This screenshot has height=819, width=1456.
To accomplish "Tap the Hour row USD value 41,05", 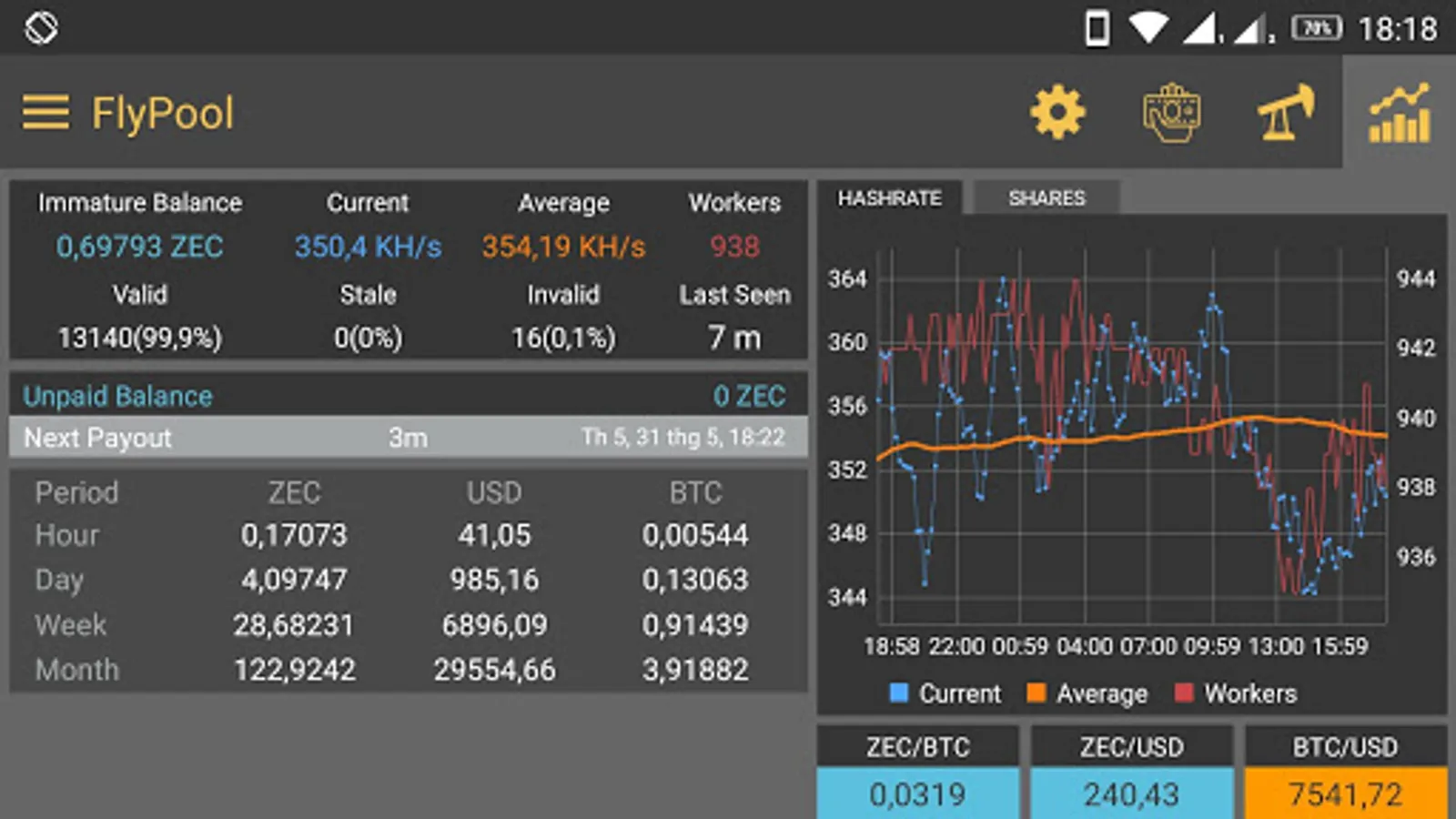I will point(494,535).
